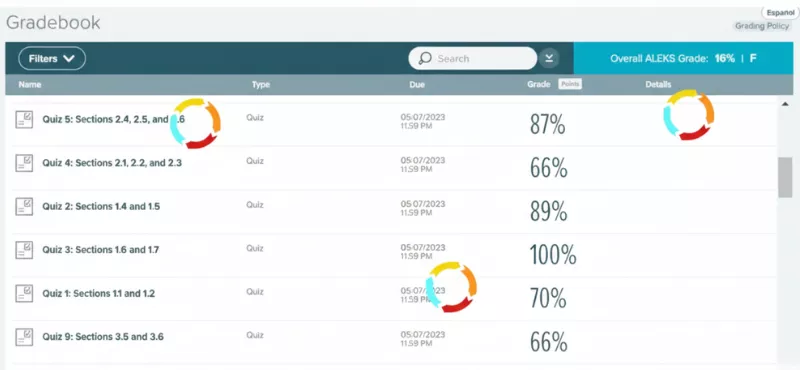800x370 pixels.
Task: Click the due date of Quiz 4
Action: (422, 164)
